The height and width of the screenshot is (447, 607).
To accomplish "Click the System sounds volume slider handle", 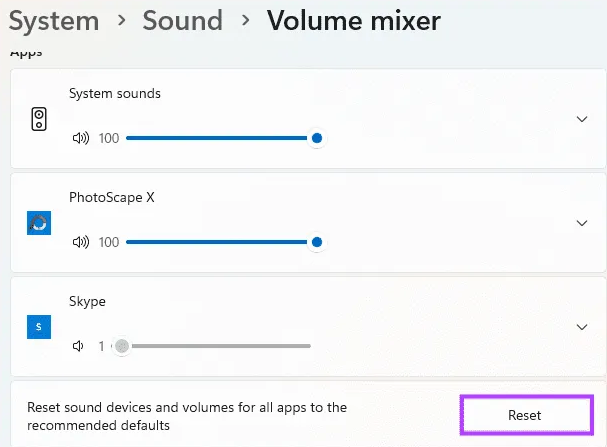I will point(317,138).
